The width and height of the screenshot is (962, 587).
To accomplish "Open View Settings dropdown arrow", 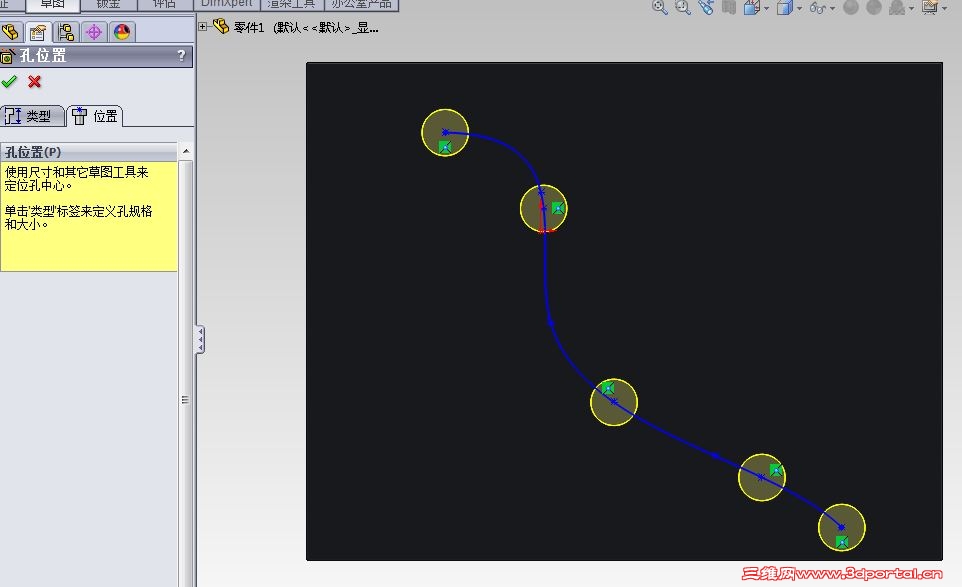I will click(912, 8).
